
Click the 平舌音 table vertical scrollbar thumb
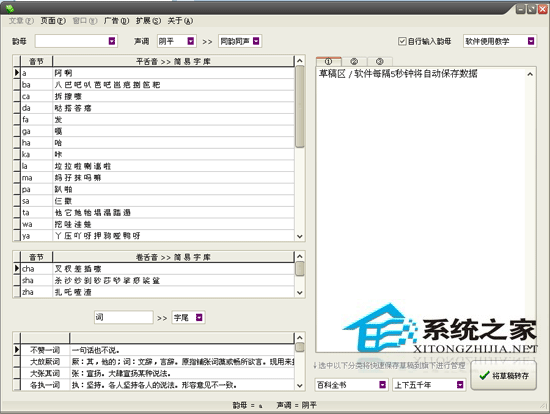(300, 107)
